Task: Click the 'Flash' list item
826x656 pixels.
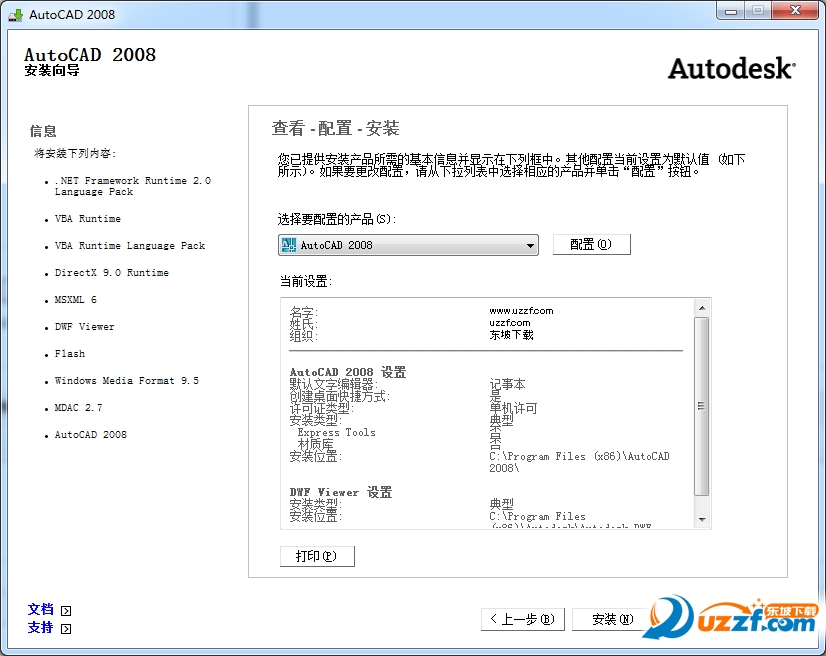Action: click(x=70, y=354)
